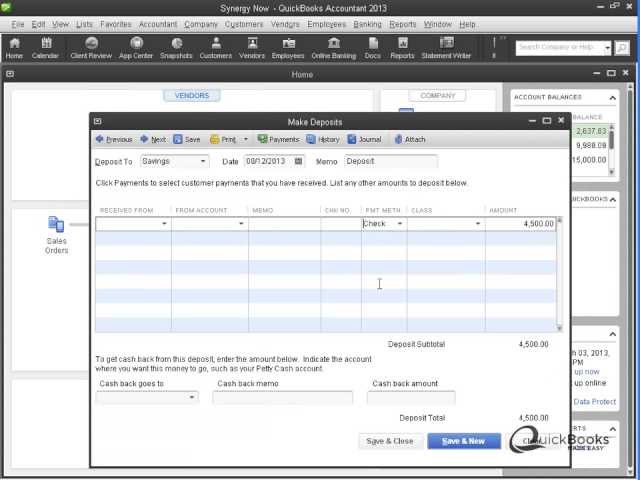Image resolution: width=640 pixels, height=480 pixels.
Task: Attach a file to deposit
Action: pos(410,140)
